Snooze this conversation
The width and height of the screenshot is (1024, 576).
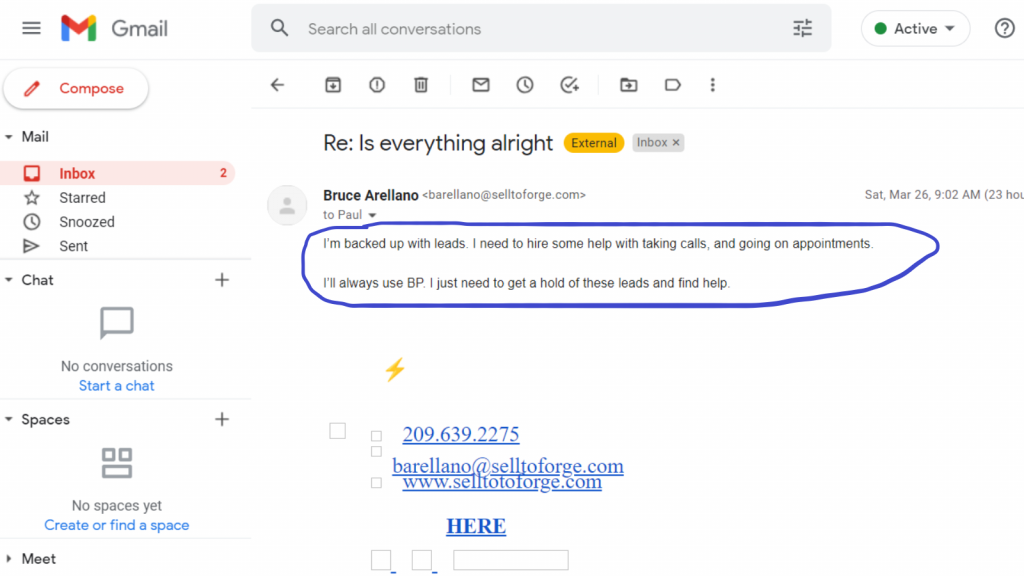click(x=525, y=85)
